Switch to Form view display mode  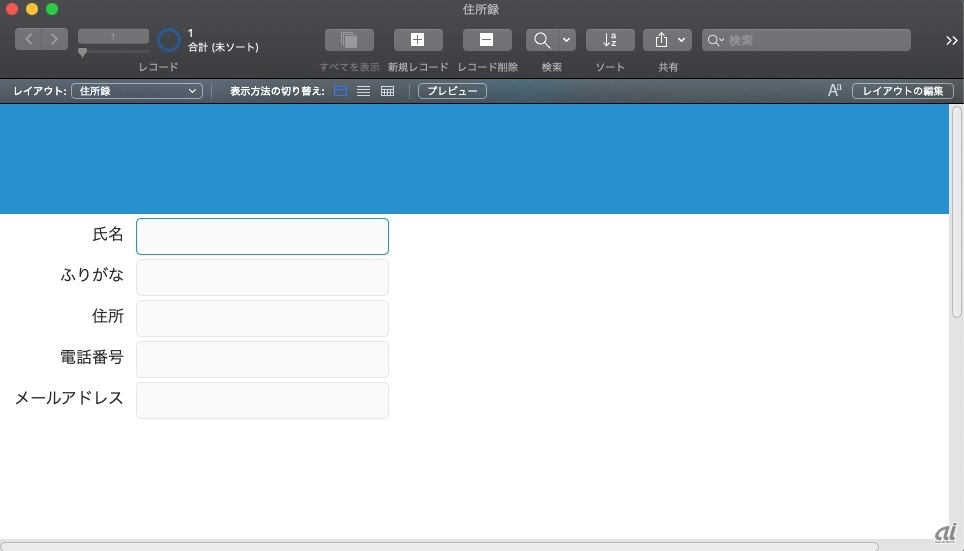341,91
